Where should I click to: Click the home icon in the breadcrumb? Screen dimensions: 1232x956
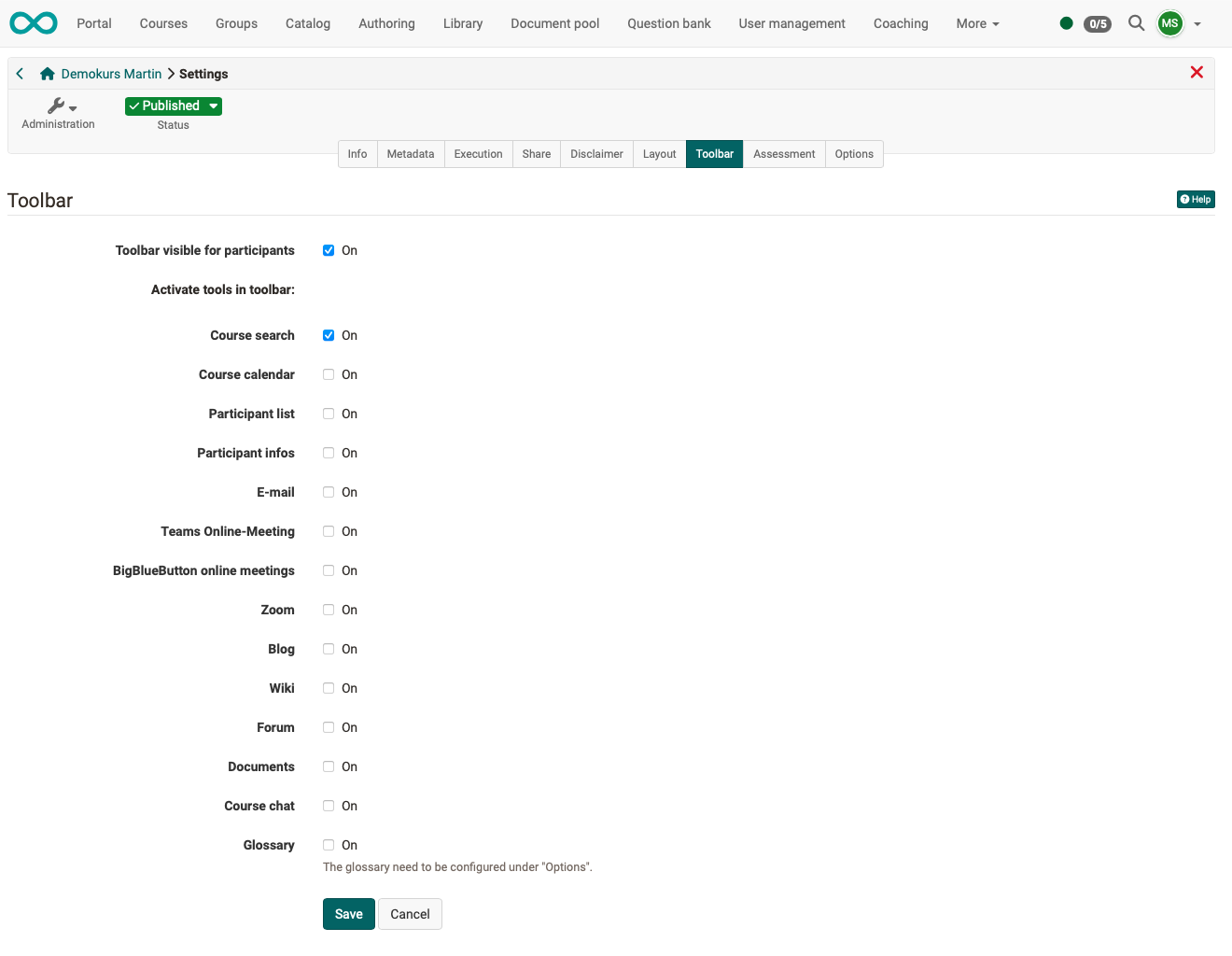point(47,73)
